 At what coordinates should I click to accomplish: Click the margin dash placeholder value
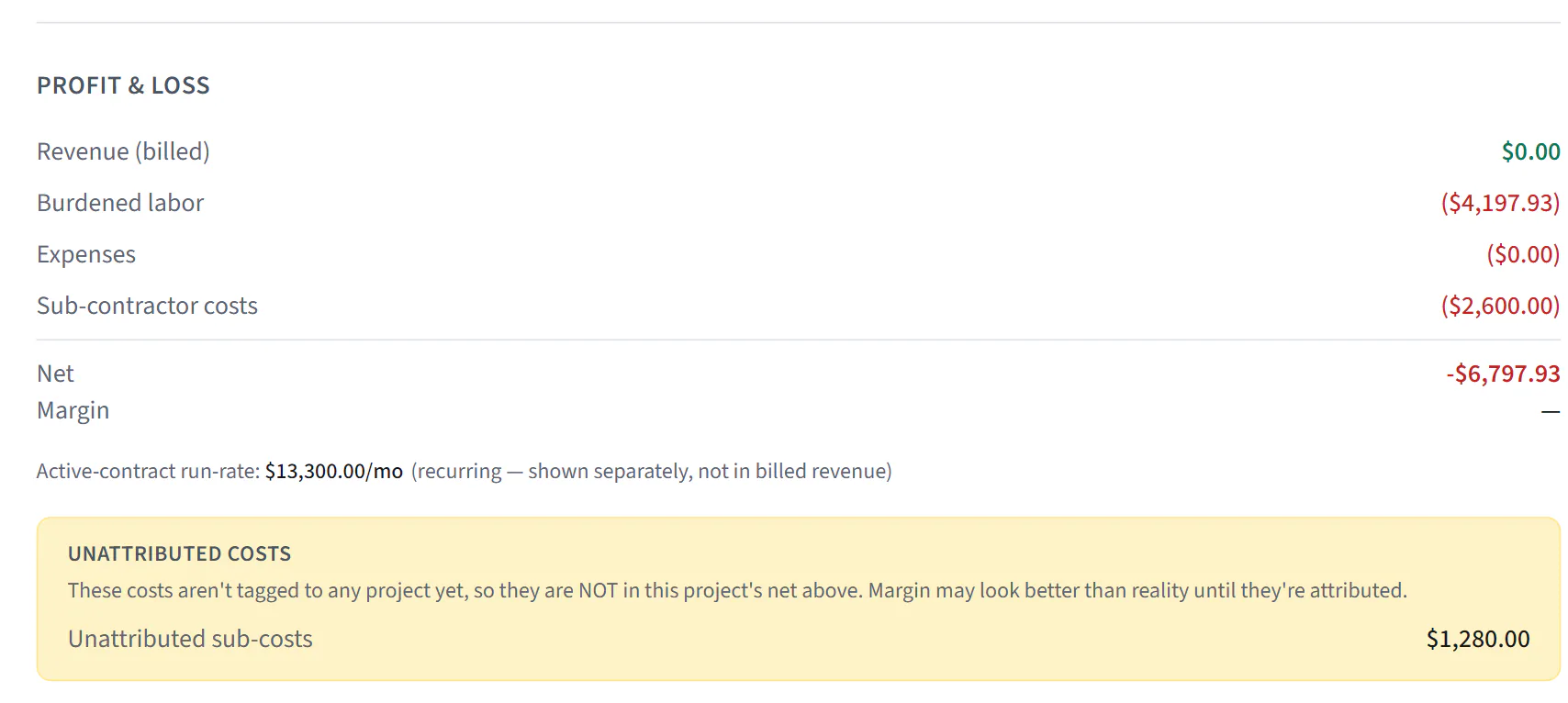[x=1551, y=412]
